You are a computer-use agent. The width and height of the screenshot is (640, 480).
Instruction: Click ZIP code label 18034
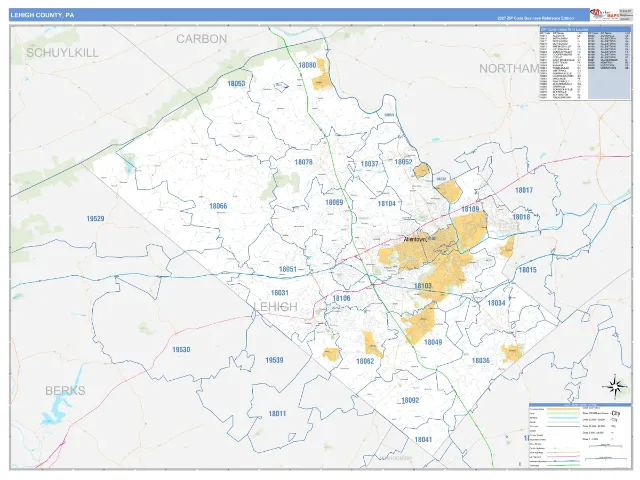click(x=496, y=303)
